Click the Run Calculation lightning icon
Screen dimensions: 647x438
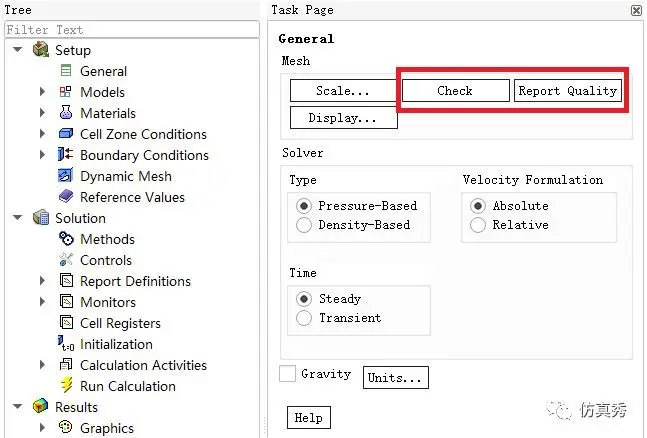point(66,385)
